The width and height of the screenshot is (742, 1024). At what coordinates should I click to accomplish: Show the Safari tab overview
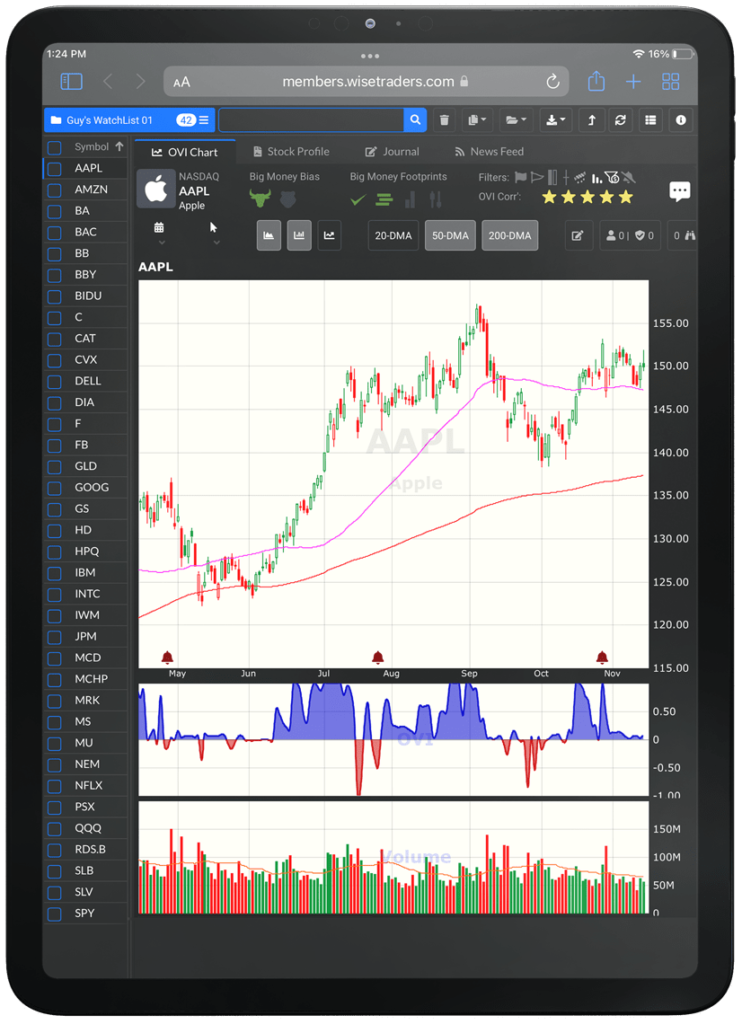pyautogui.click(x=671, y=82)
